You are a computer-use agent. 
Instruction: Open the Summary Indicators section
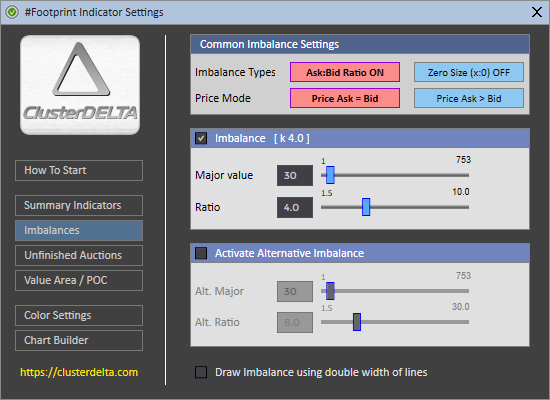(79, 205)
